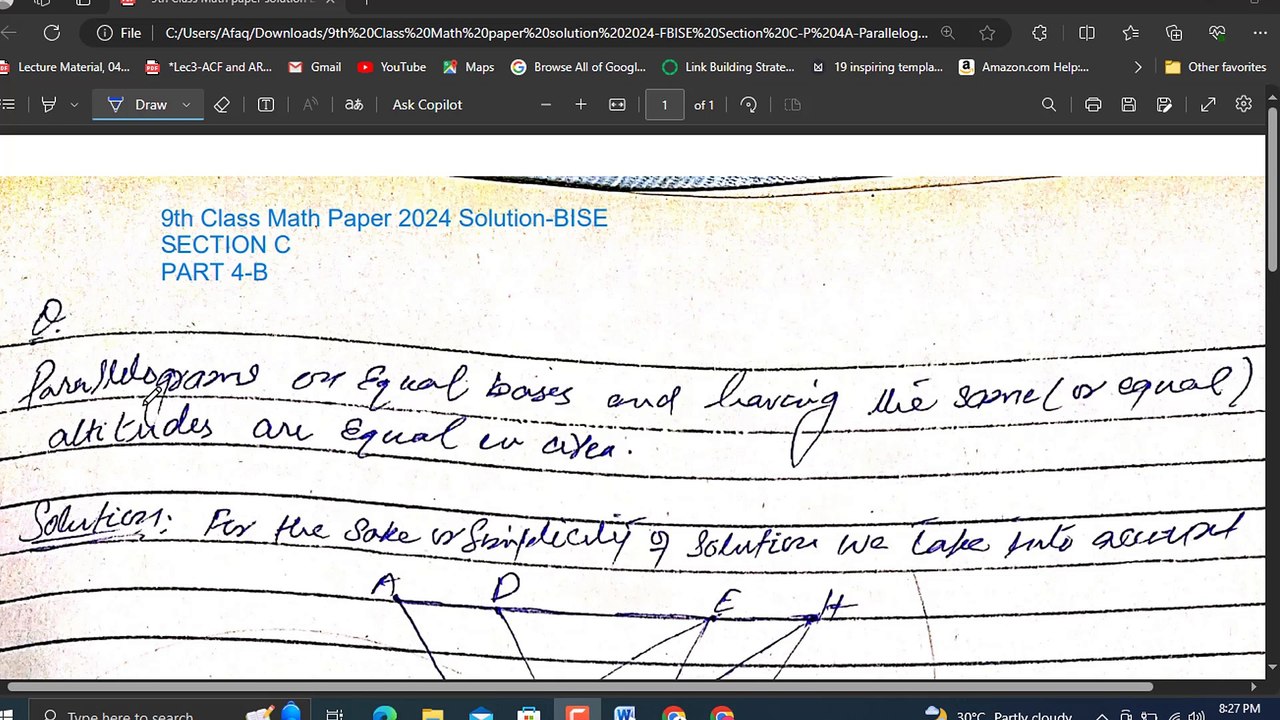Click the address bar zoom icon
This screenshot has height=720, width=1280.
[x=948, y=33]
